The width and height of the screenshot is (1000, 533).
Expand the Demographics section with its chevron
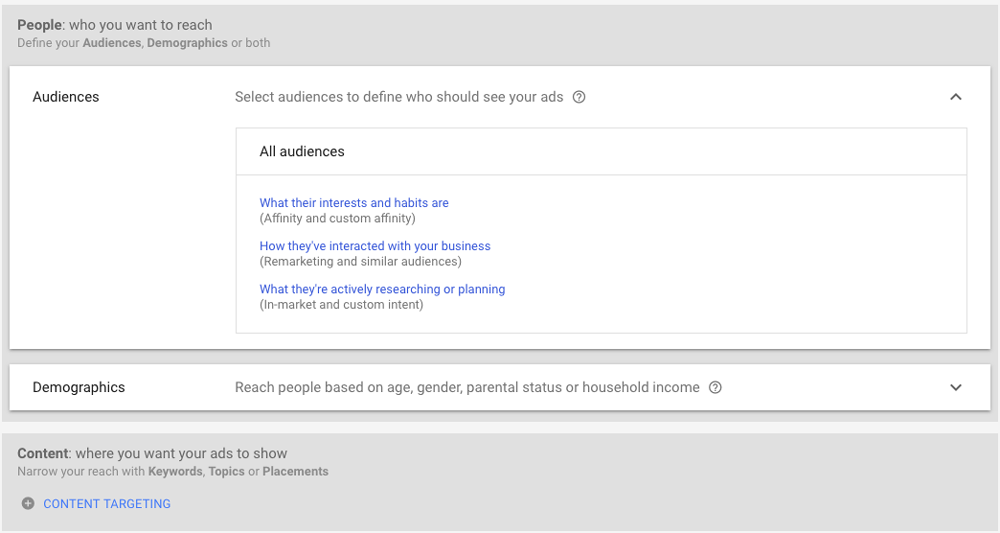point(955,388)
